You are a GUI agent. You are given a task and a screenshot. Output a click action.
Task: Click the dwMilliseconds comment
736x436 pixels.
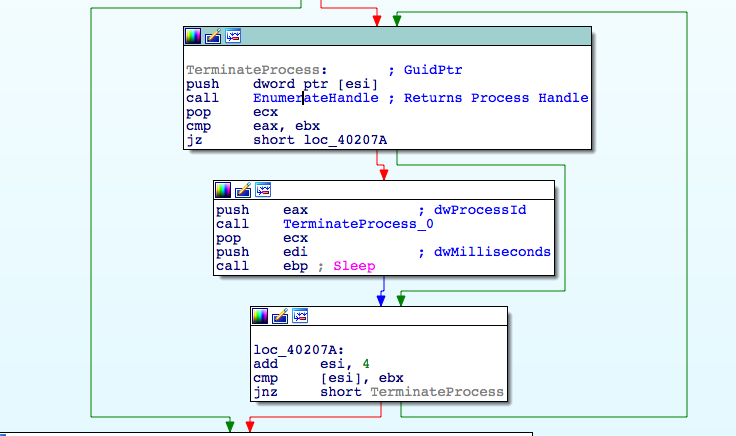click(x=492, y=252)
